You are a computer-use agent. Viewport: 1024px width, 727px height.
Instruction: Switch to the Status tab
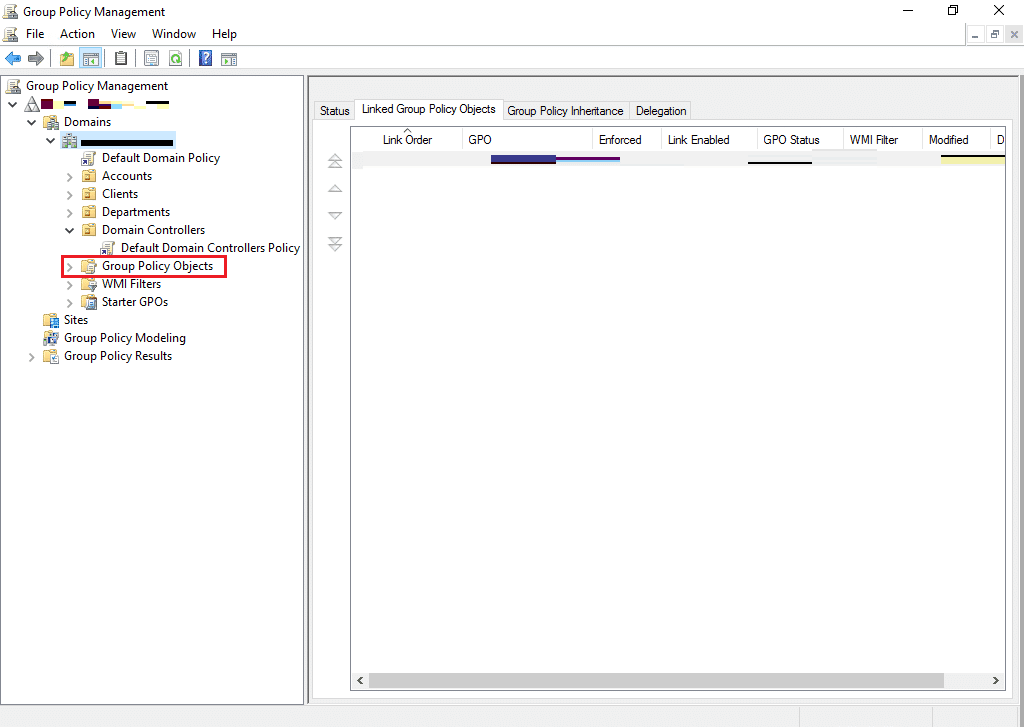pos(334,111)
